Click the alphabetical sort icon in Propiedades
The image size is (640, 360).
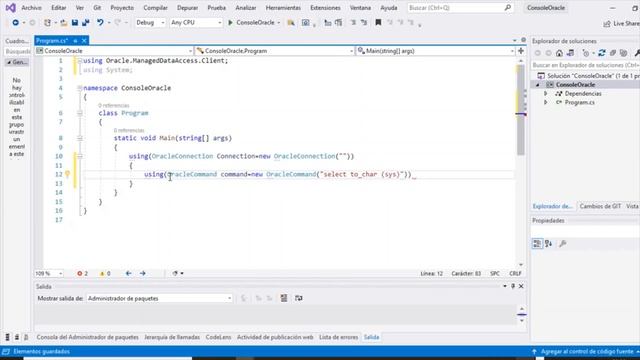(x=549, y=244)
